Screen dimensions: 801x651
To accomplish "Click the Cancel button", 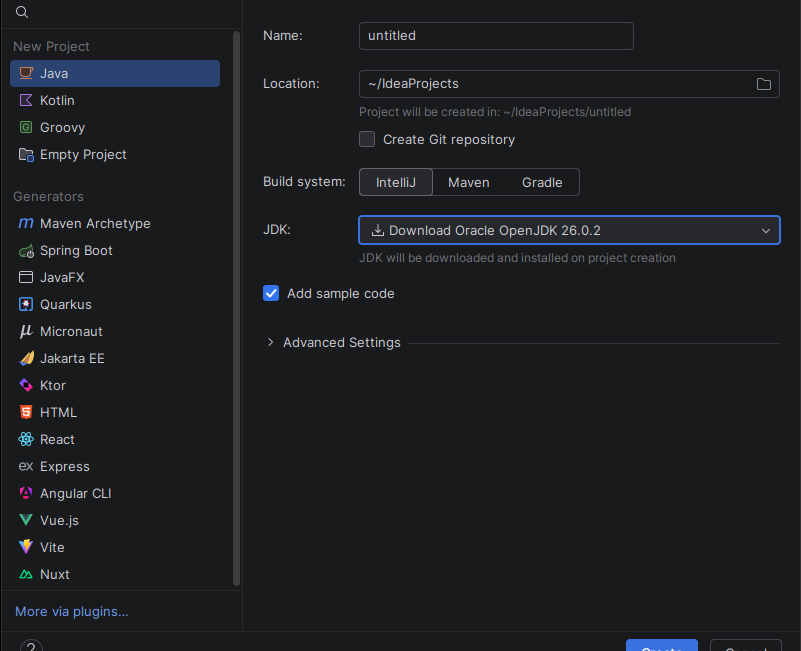I will tap(746, 645).
